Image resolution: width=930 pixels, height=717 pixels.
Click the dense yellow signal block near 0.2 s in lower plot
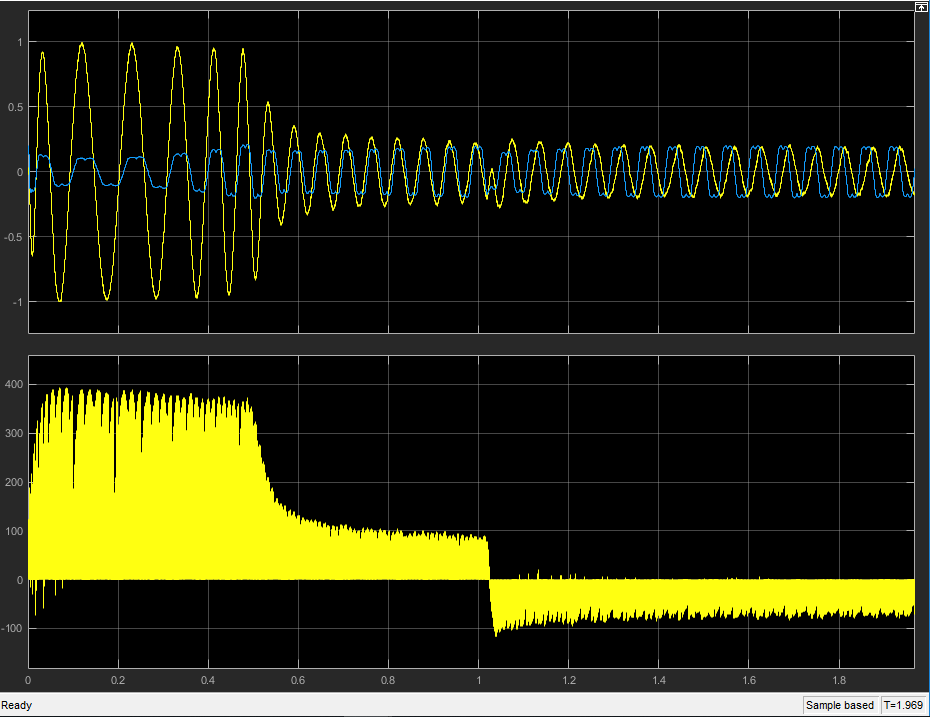coord(118,500)
